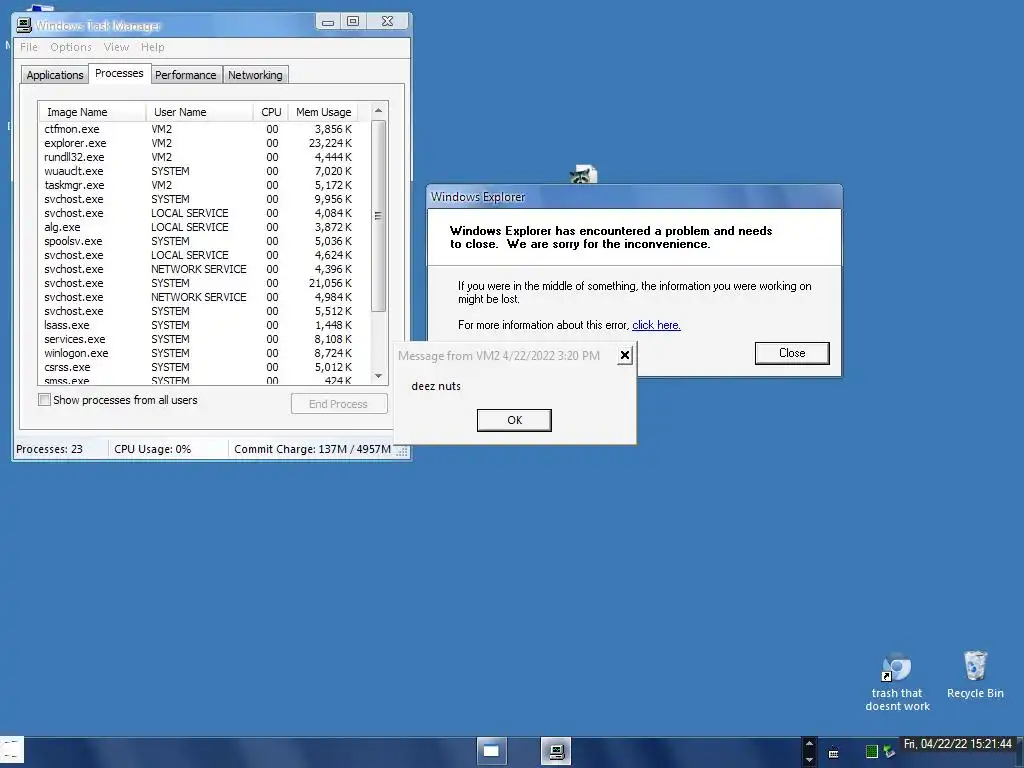Click process list scroll up arrow
This screenshot has width=1024, height=768.
(x=378, y=111)
